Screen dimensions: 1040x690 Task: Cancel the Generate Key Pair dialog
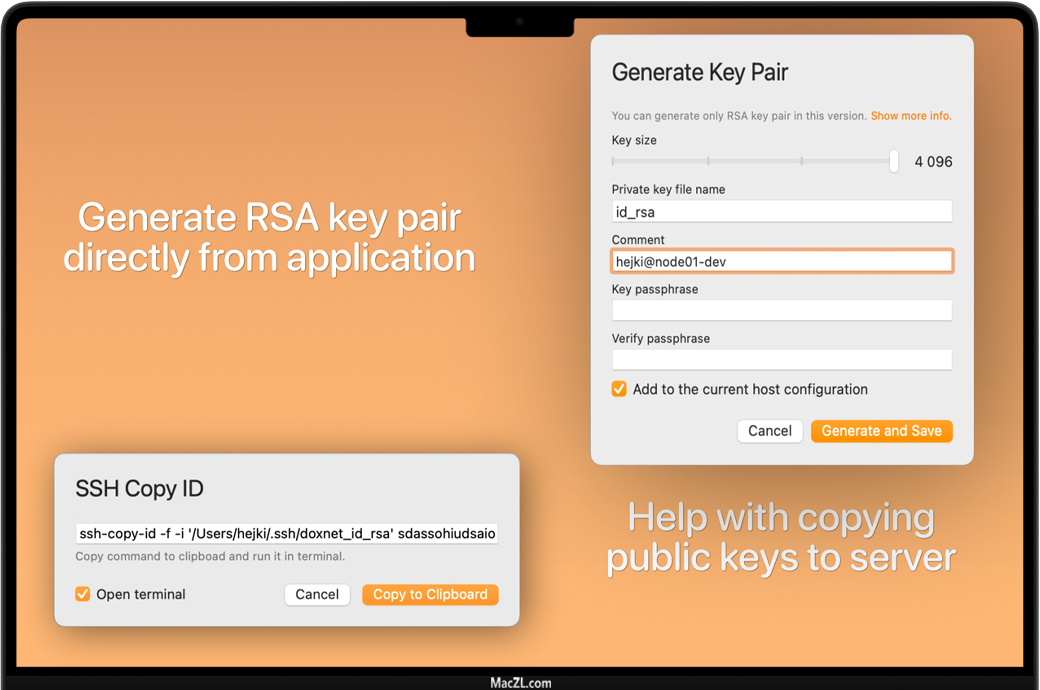pyautogui.click(x=770, y=431)
